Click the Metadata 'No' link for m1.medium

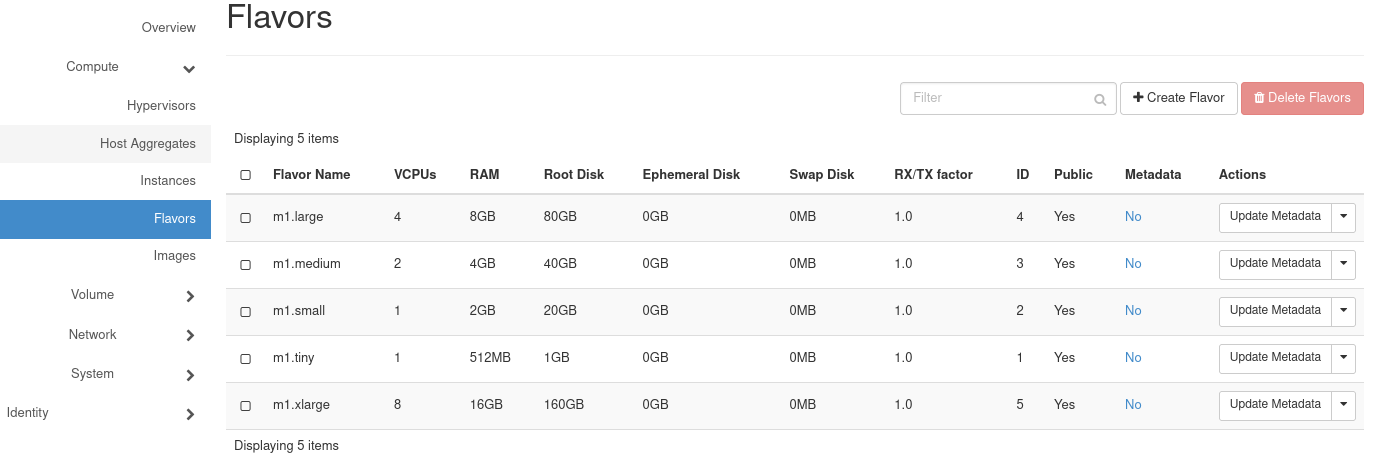1133,264
